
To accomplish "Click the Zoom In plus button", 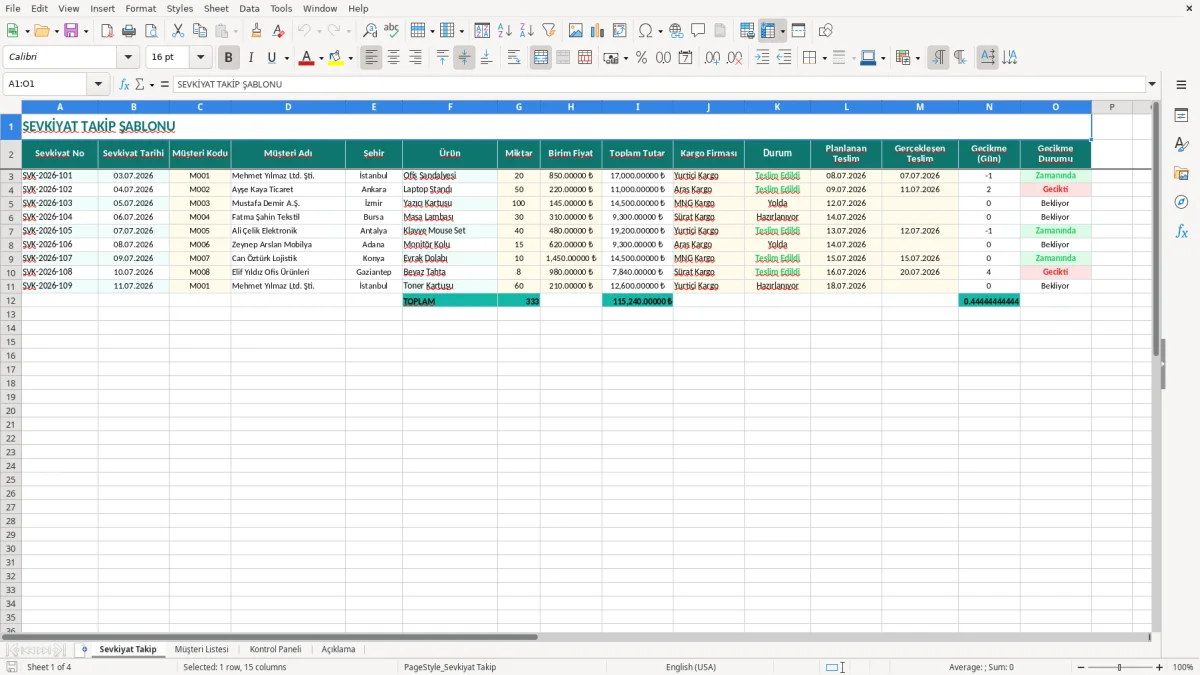I will [1160, 667].
